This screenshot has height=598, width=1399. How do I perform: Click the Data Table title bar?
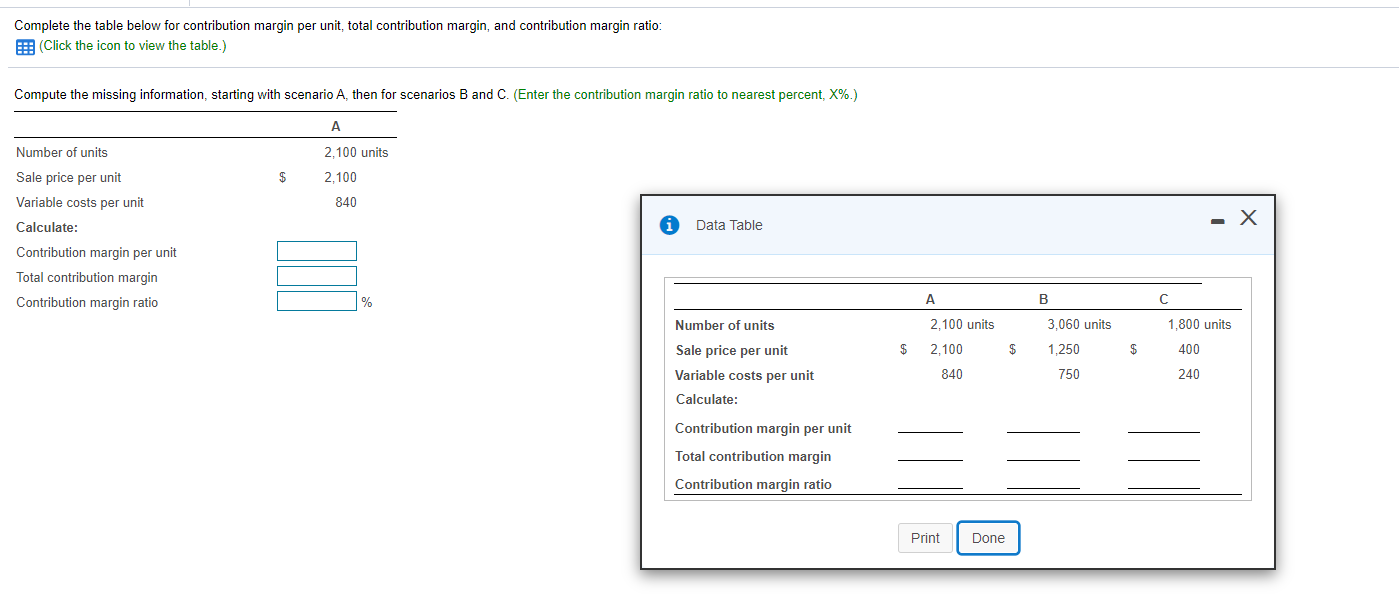(x=728, y=224)
